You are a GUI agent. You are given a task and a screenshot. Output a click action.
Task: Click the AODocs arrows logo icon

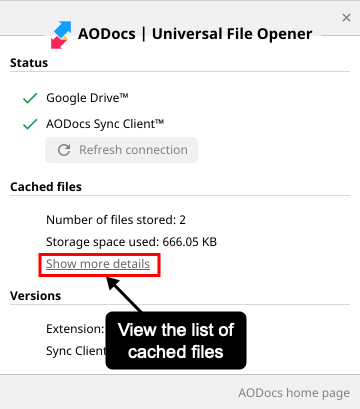(61, 35)
